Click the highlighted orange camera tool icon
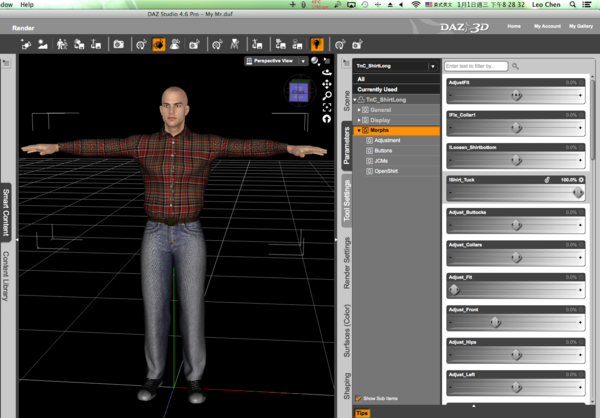This screenshot has width=600, height=418. pos(159,44)
